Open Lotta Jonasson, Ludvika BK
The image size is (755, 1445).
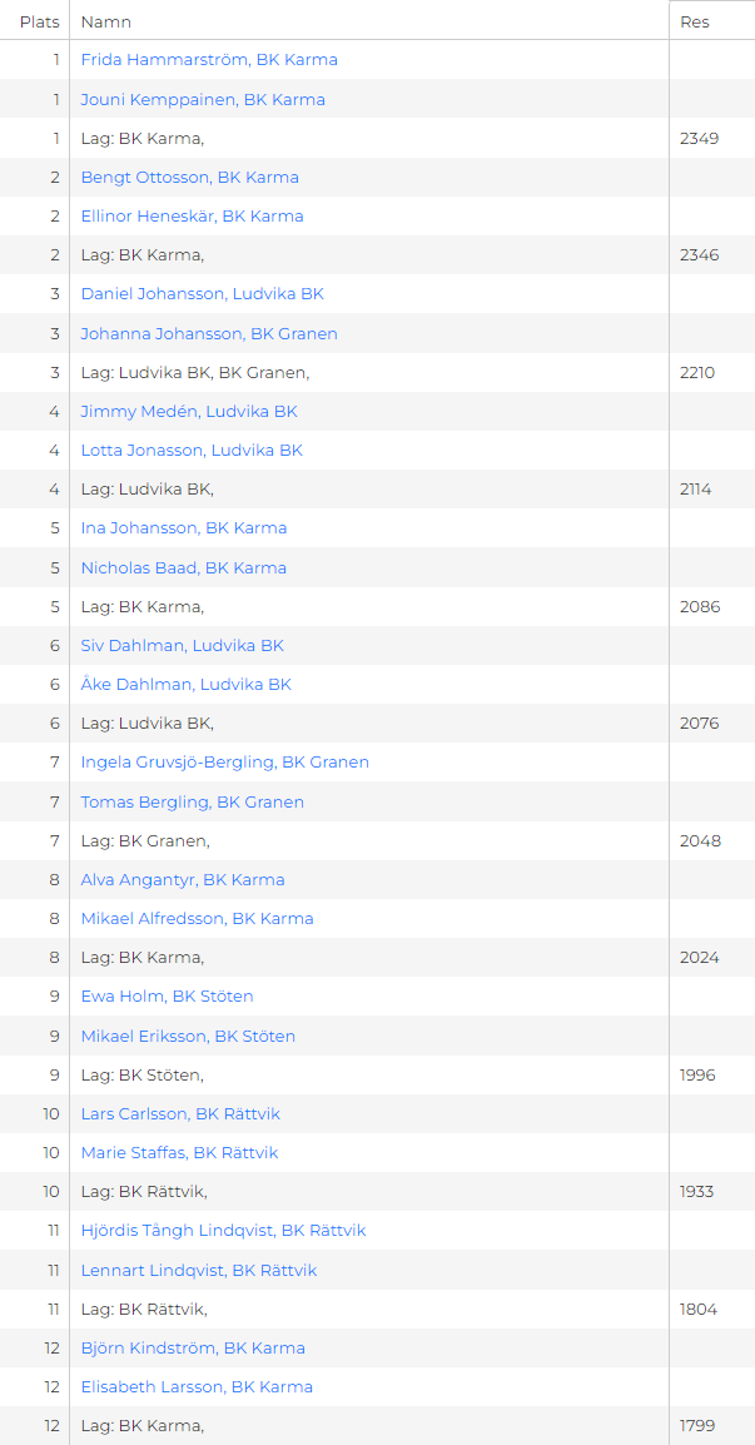coord(192,450)
